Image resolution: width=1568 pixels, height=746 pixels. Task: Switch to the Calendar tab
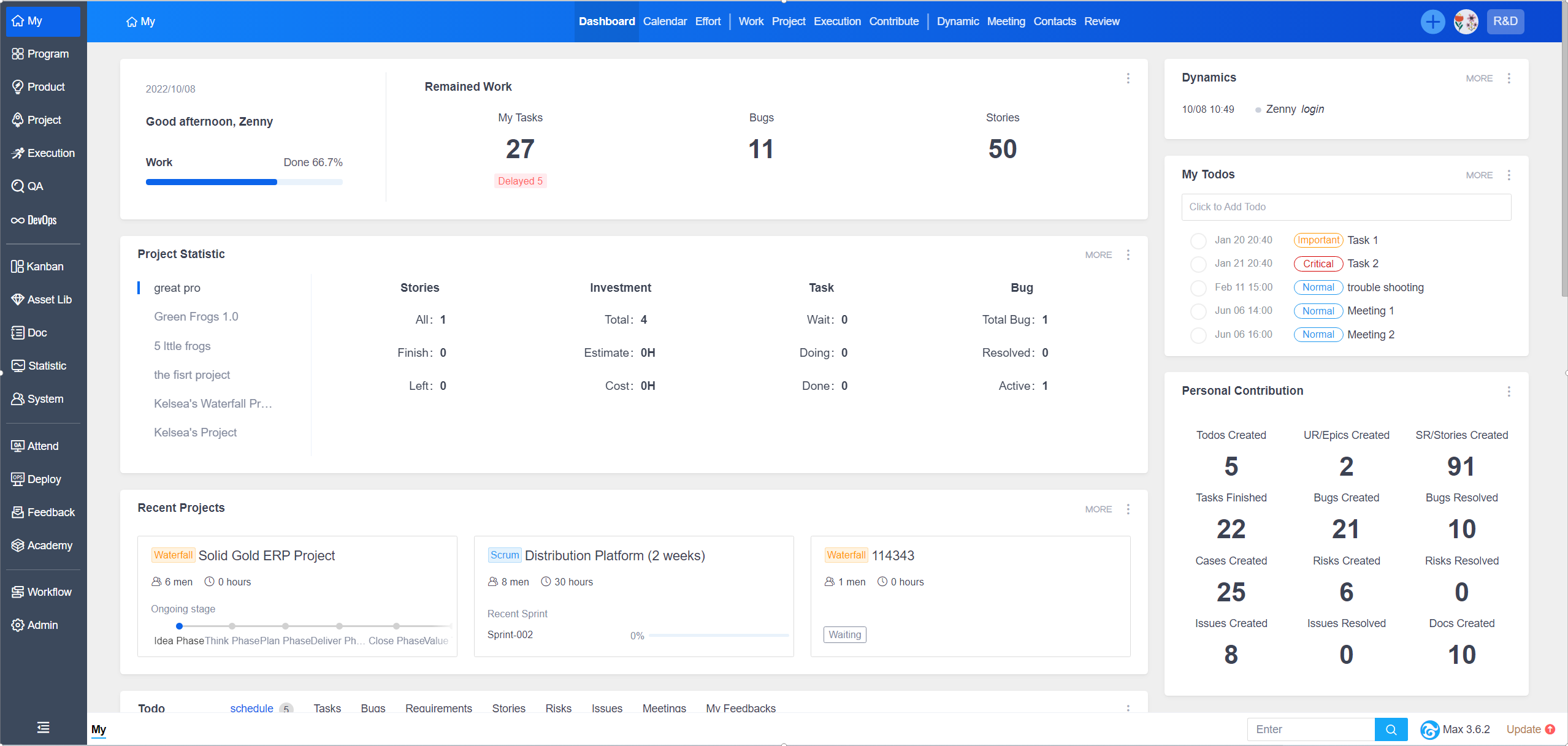pyautogui.click(x=665, y=21)
